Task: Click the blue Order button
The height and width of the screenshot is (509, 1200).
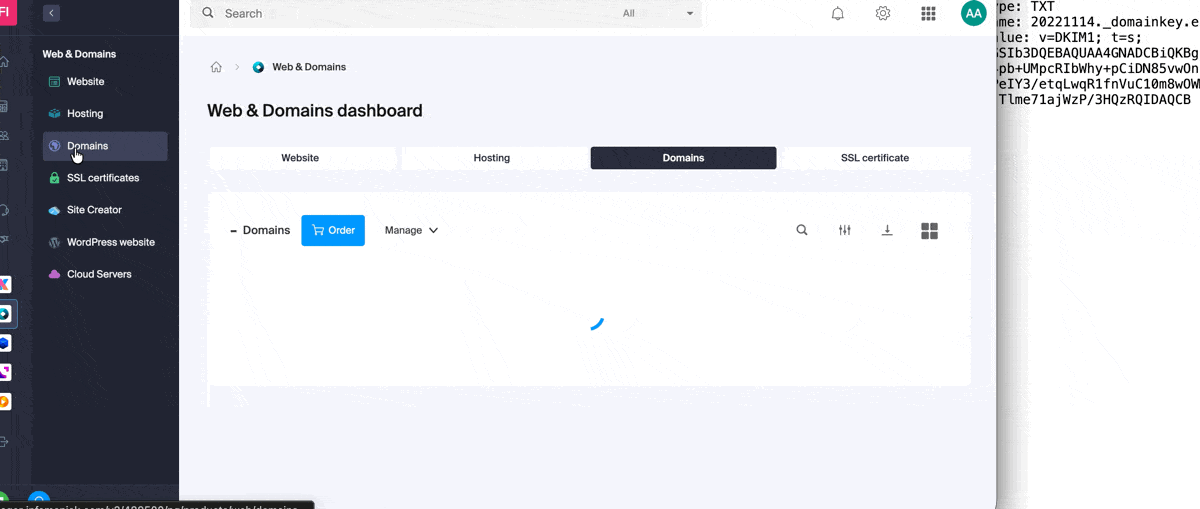Action: tap(333, 230)
